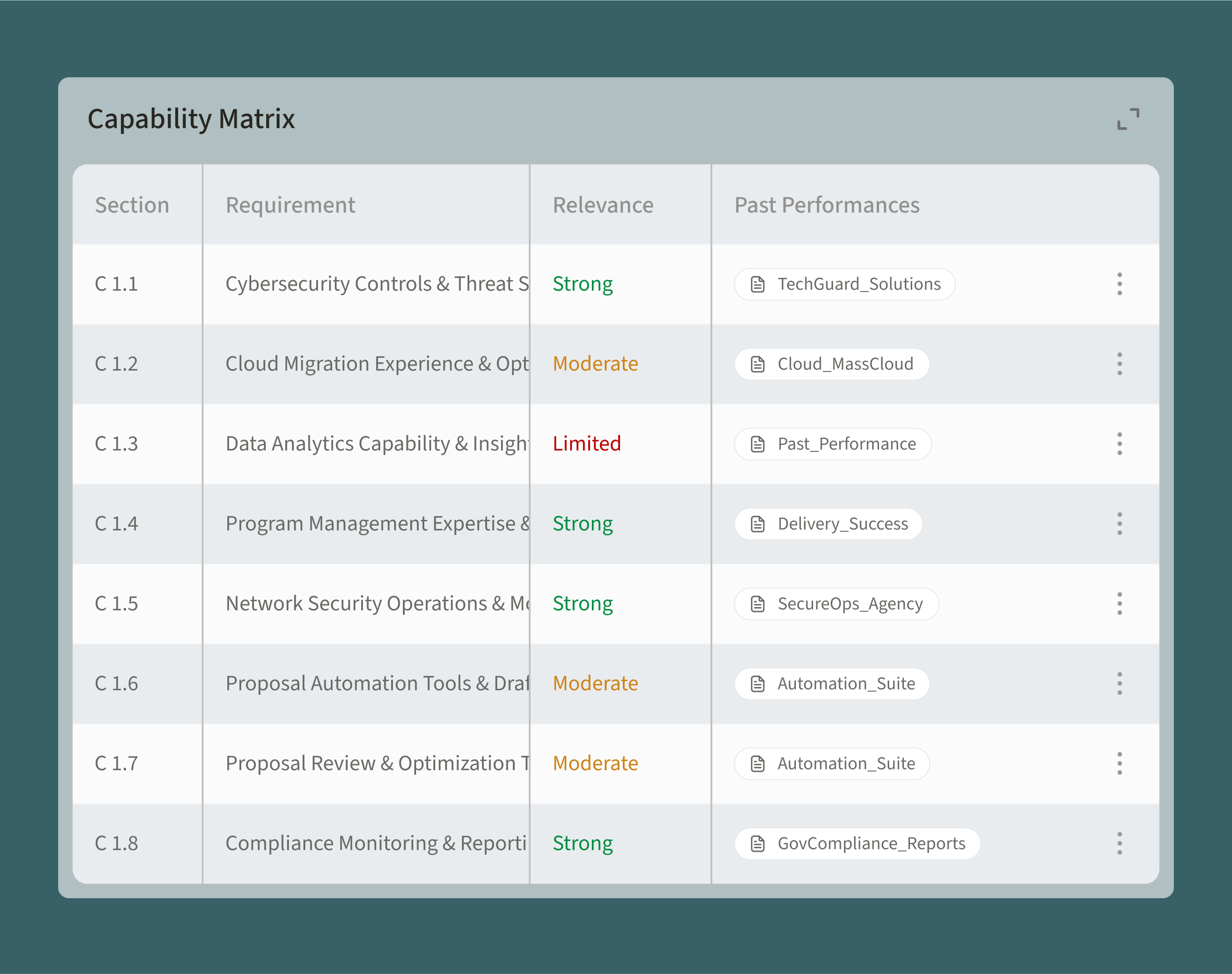Click the Relevance column header
This screenshot has height=974, width=1232.
(x=603, y=205)
